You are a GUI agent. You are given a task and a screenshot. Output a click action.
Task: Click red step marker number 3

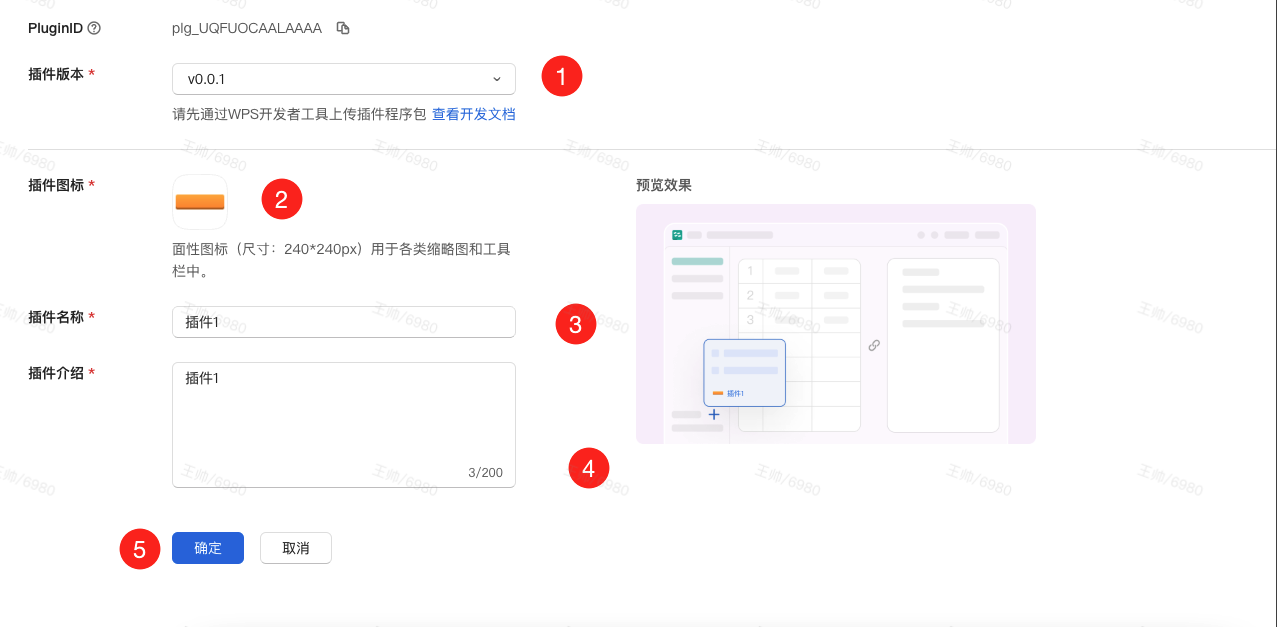[x=575, y=324]
